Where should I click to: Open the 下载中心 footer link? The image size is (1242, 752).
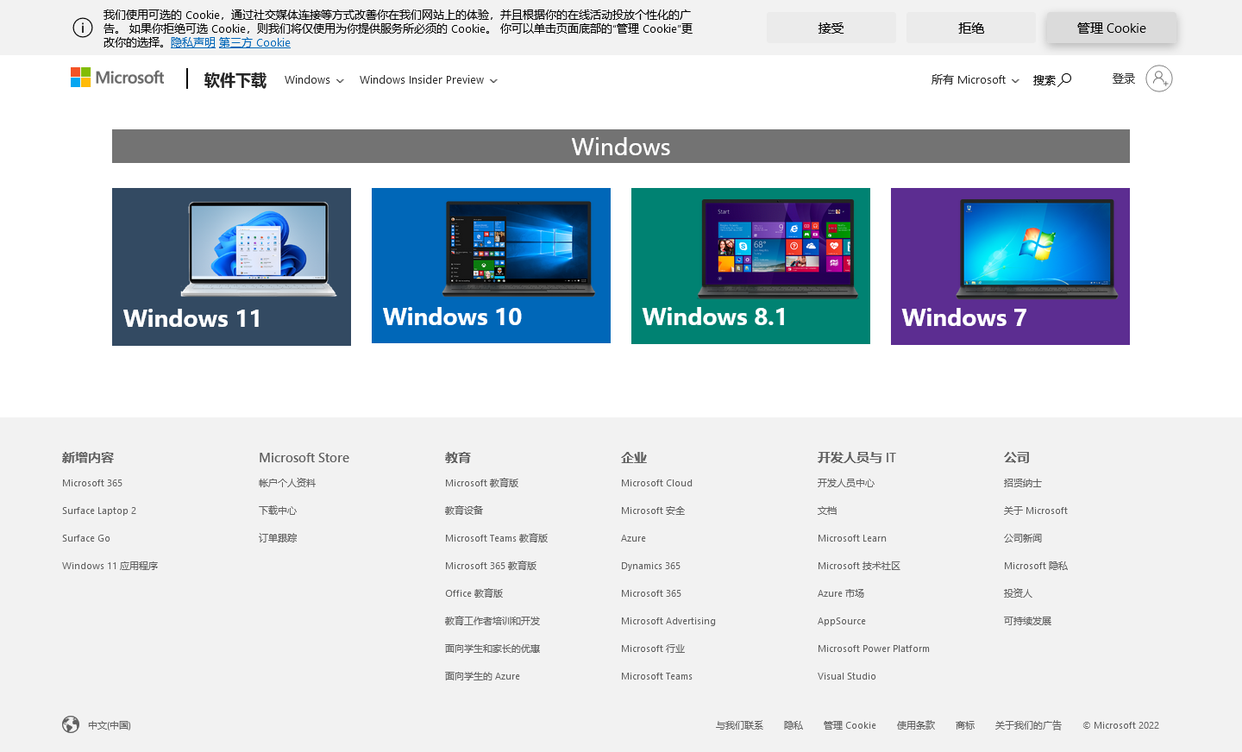pyautogui.click(x=278, y=511)
